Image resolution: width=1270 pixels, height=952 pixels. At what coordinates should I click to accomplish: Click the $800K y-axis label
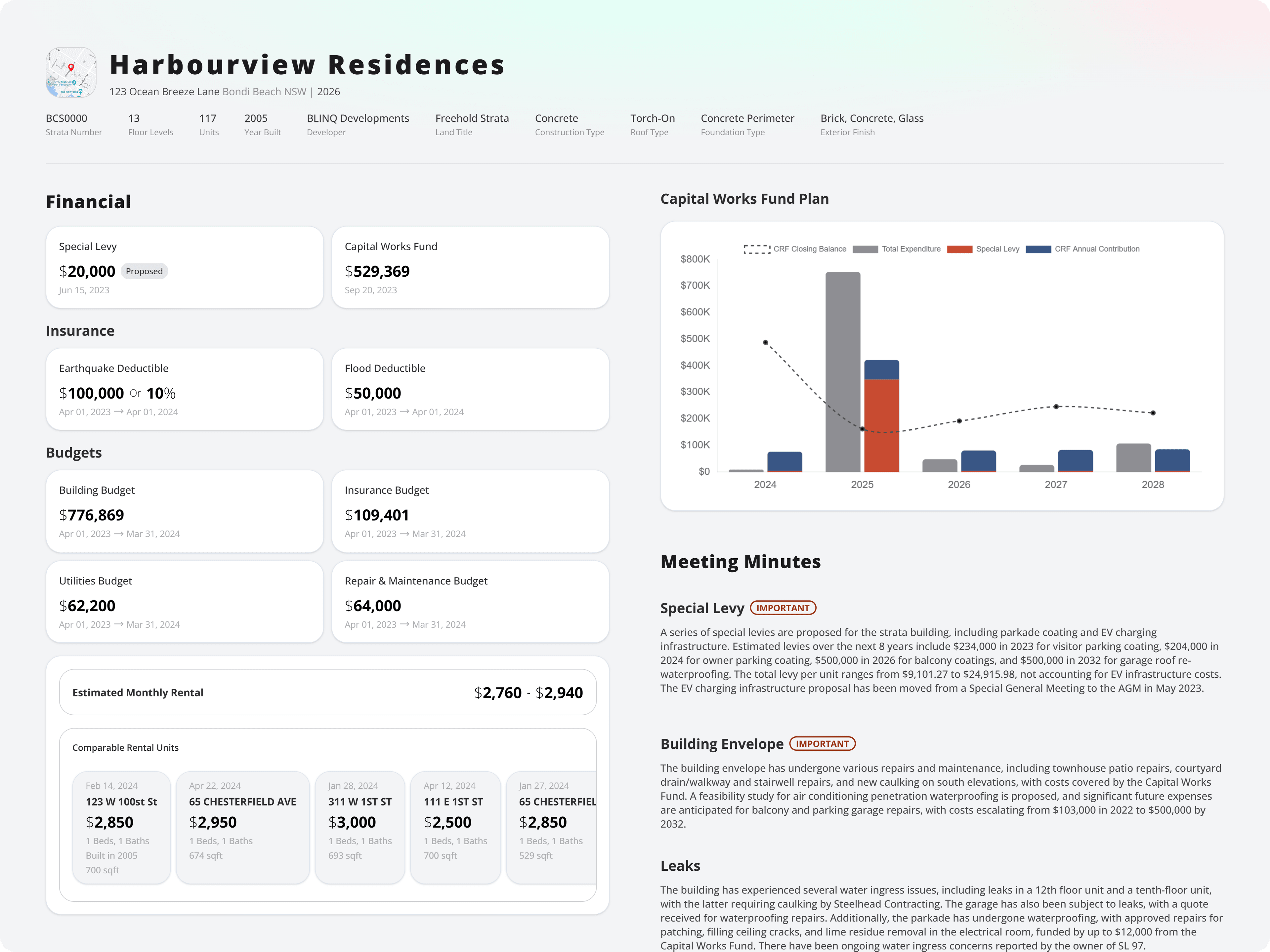tap(695, 259)
